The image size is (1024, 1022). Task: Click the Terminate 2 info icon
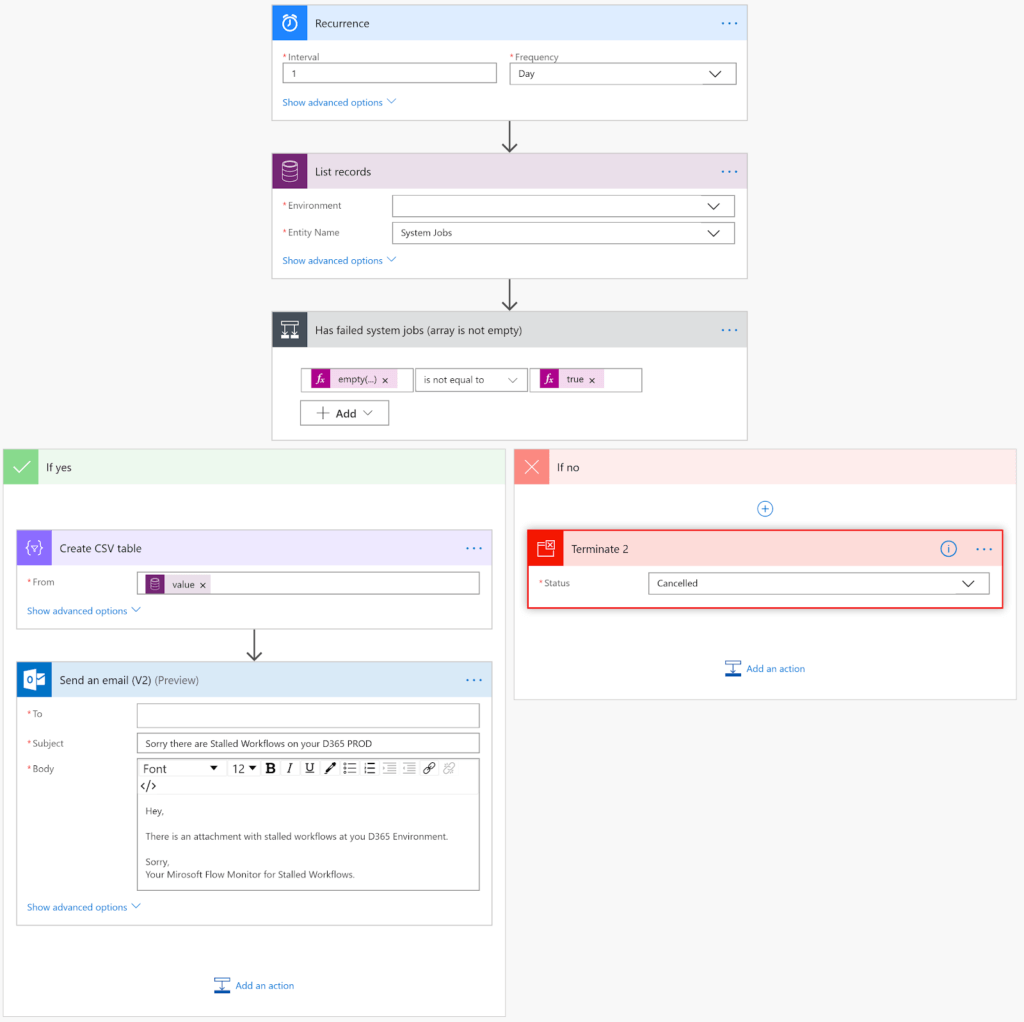[949, 549]
